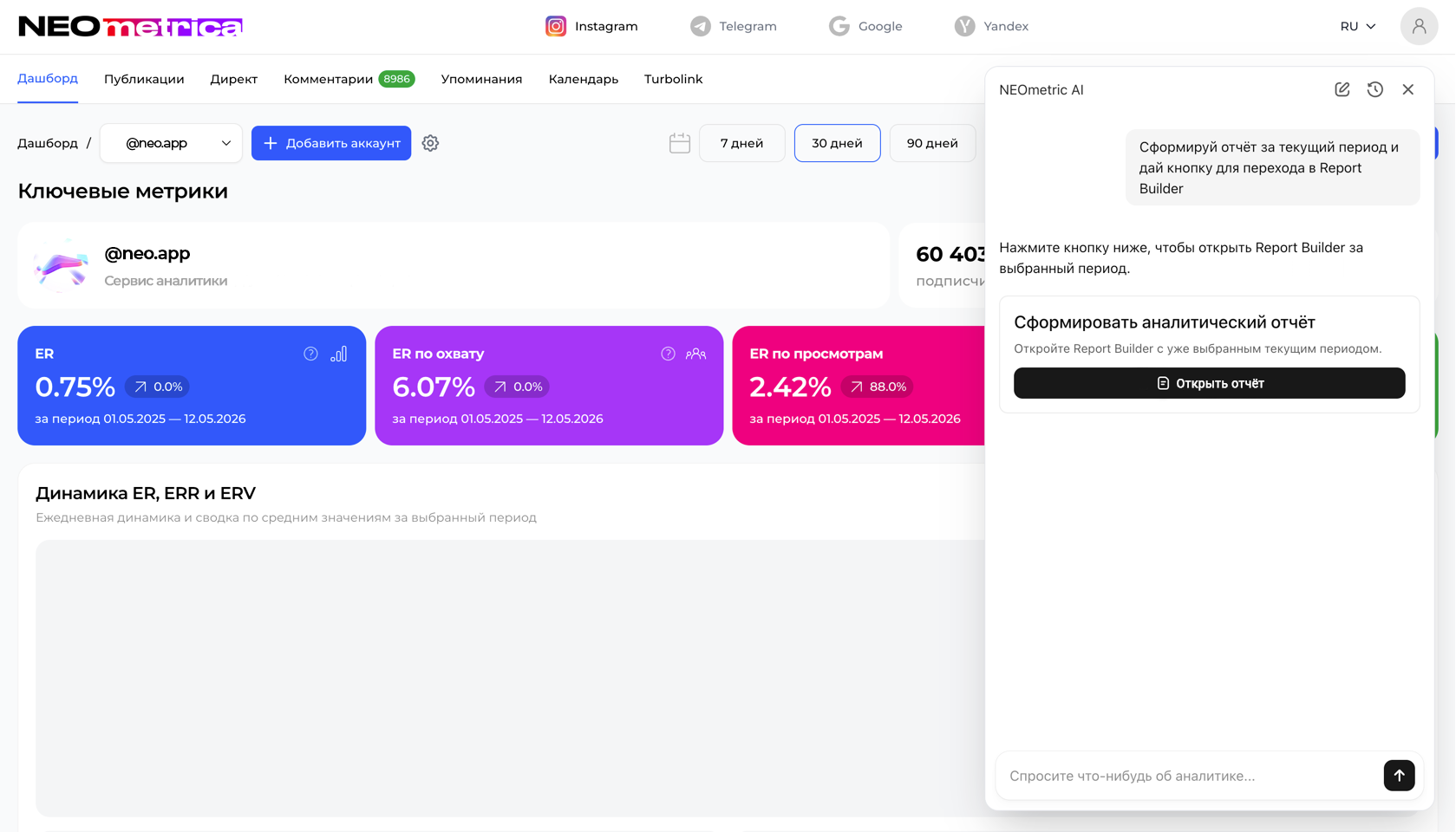1456x832 pixels.
Task: Click the 2.42% ER по просмотрам value
Action: 790,387
